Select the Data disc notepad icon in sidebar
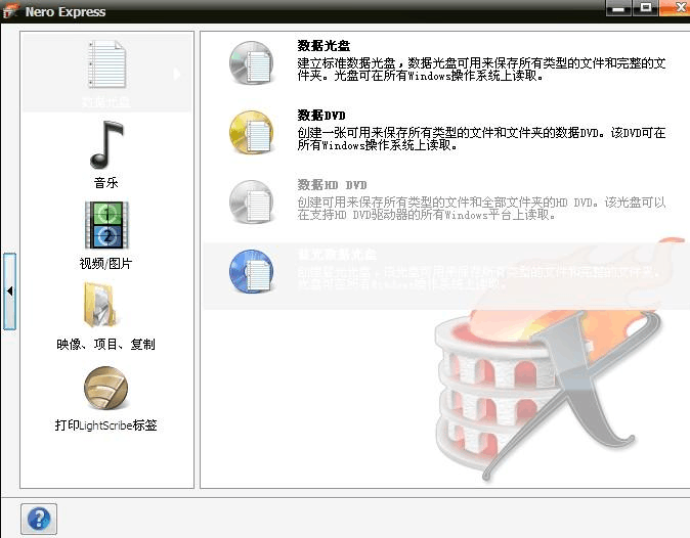 point(107,64)
